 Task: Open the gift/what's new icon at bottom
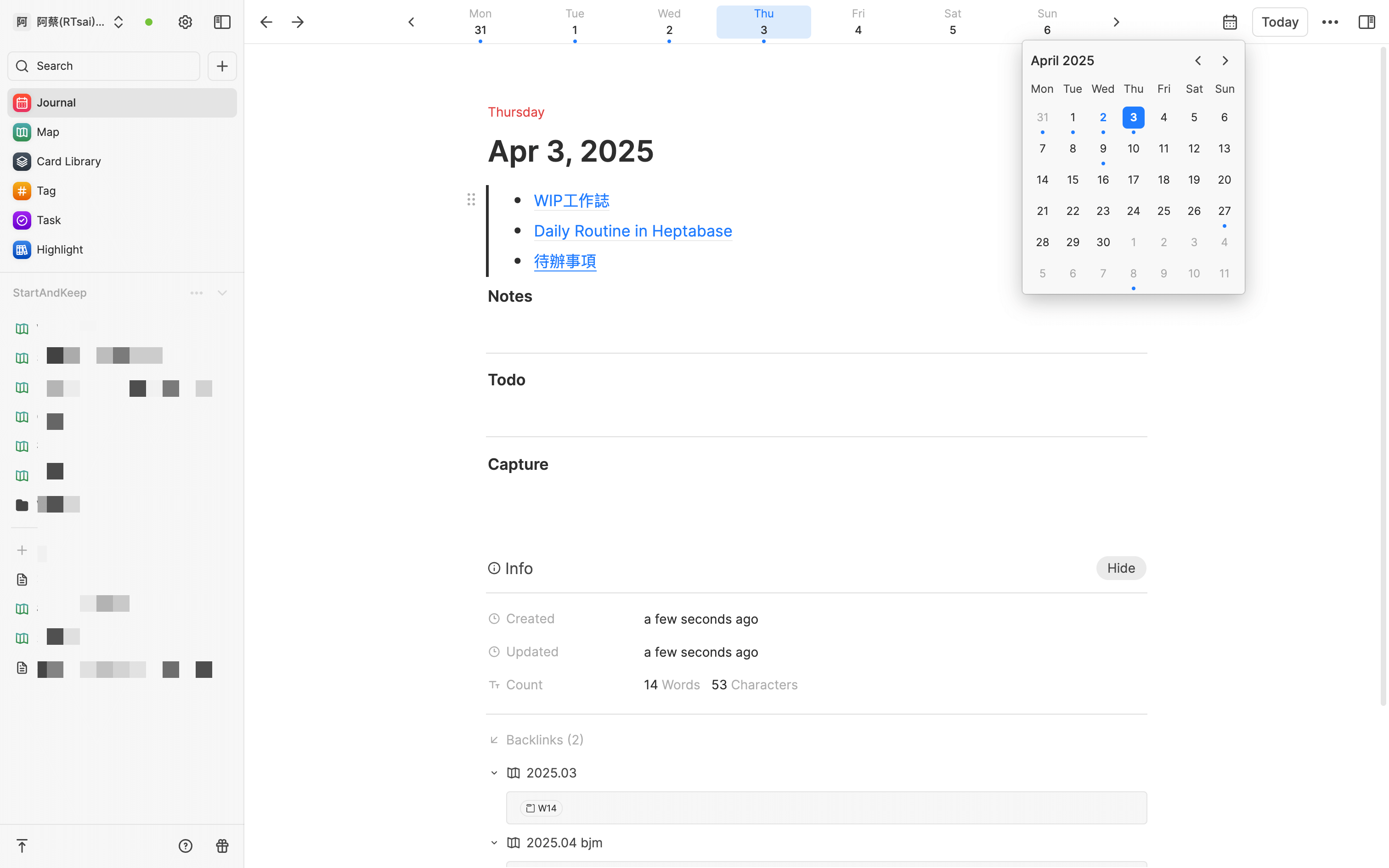(221, 845)
